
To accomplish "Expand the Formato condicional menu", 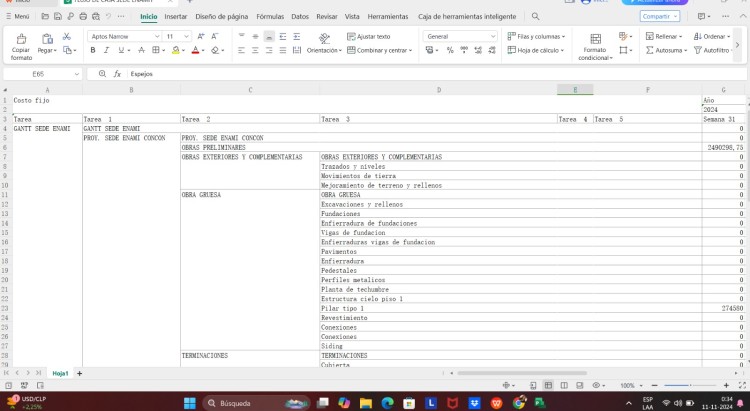I will pyautogui.click(x=595, y=47).
